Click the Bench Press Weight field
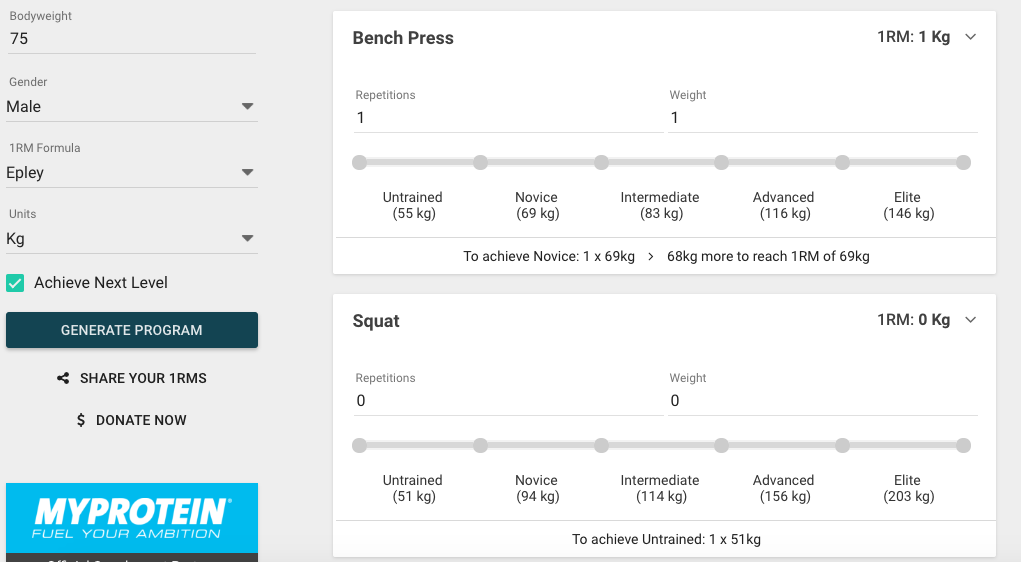This screenshot has width=1021, height=562. pyautogui.click(x=823, y=118)
